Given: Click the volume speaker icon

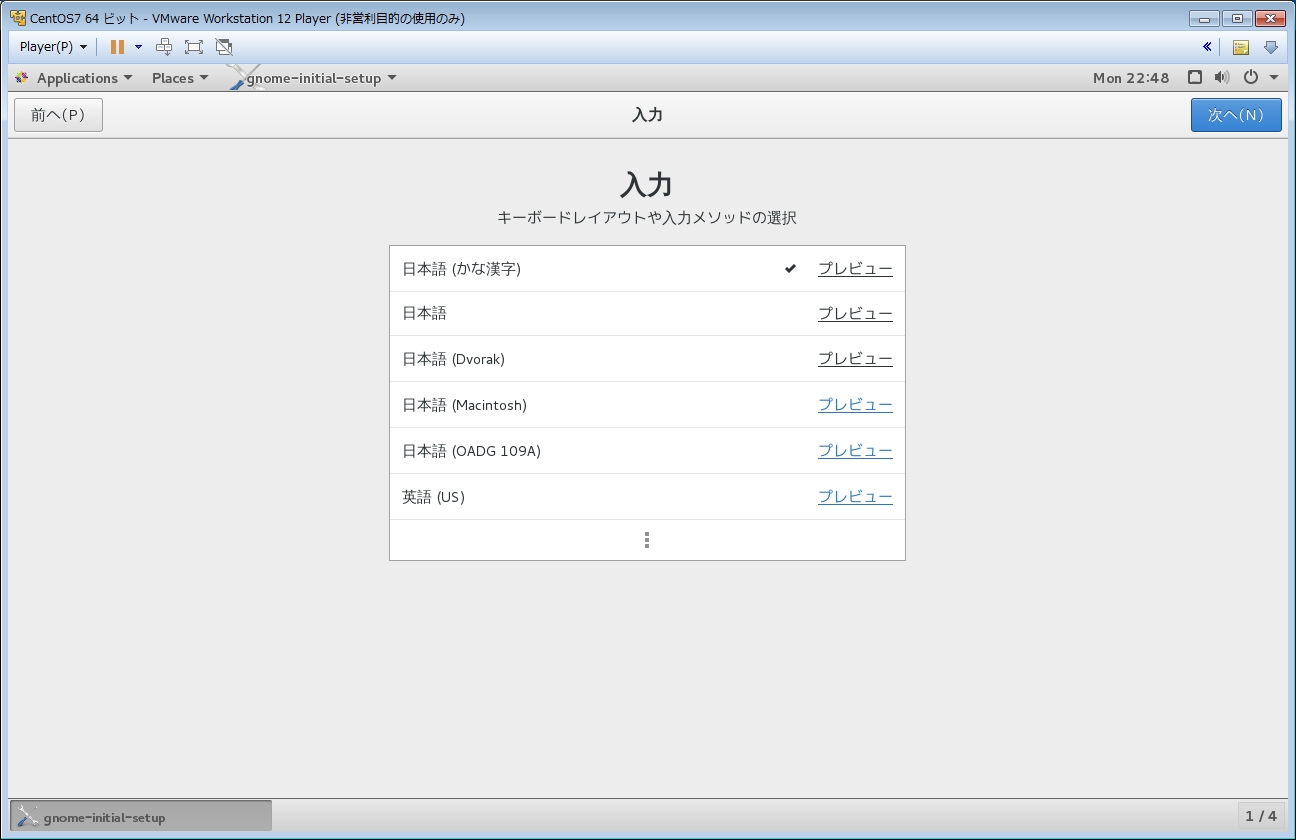Looking at the screenshot, I should (1221, 78).
